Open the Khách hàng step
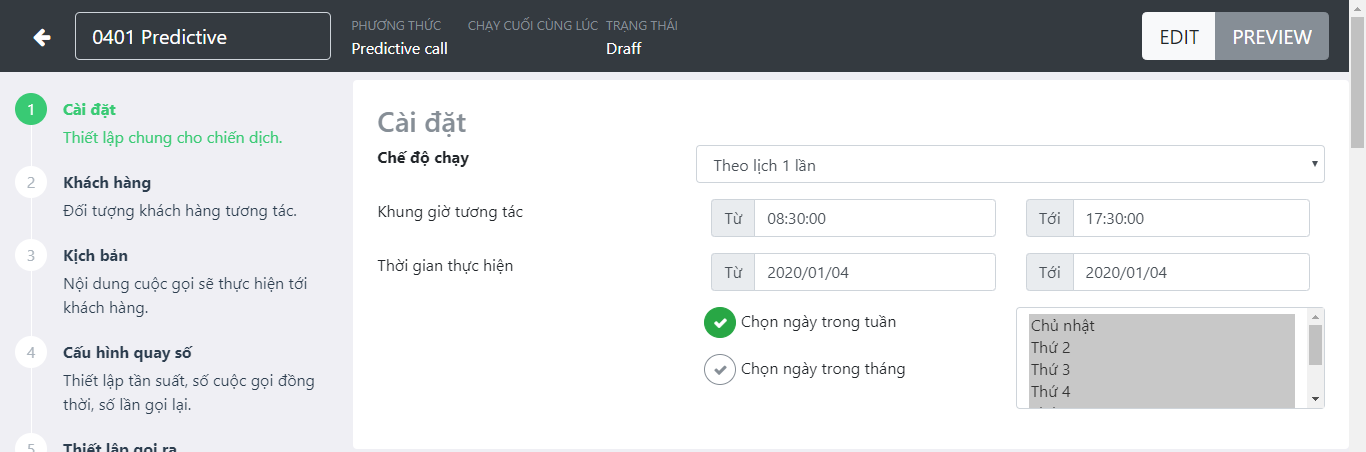This screenshot has height=452, width=1366. 107,183
